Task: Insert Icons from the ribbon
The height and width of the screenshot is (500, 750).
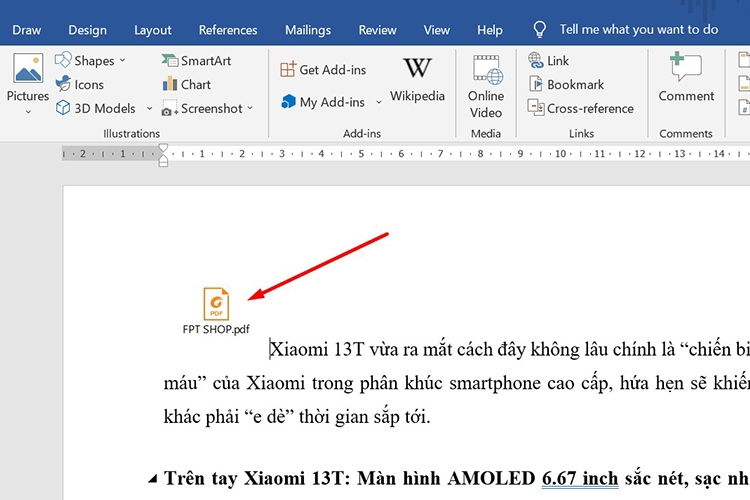Action: (79, 84)
